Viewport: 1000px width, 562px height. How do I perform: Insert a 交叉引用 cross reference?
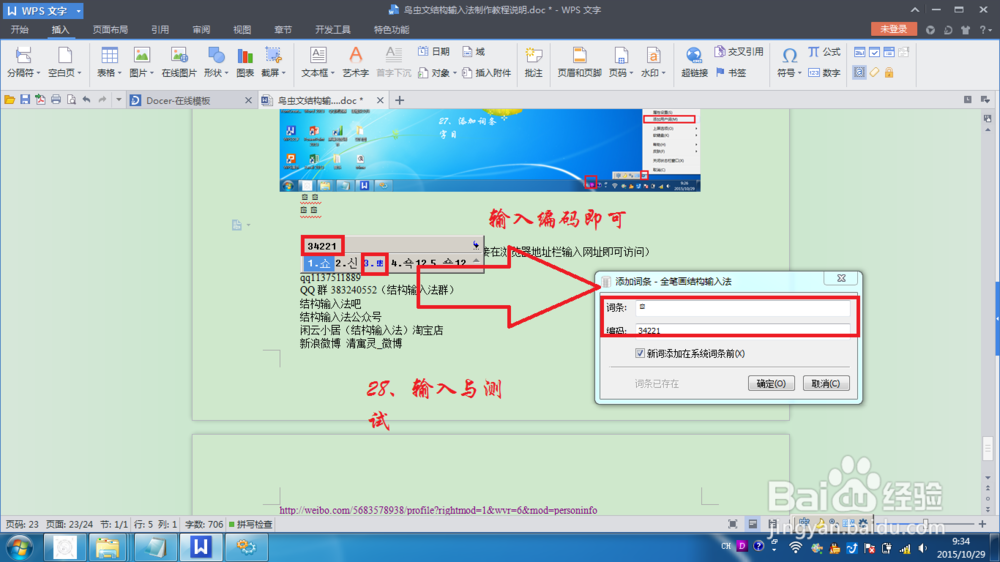(739, 52)
